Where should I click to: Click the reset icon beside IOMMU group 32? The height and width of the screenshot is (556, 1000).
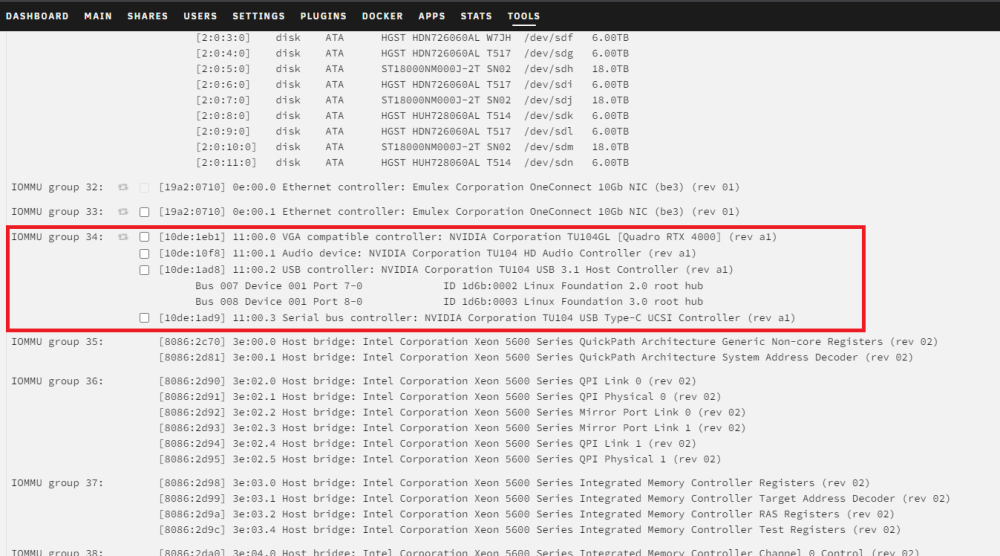123,187
